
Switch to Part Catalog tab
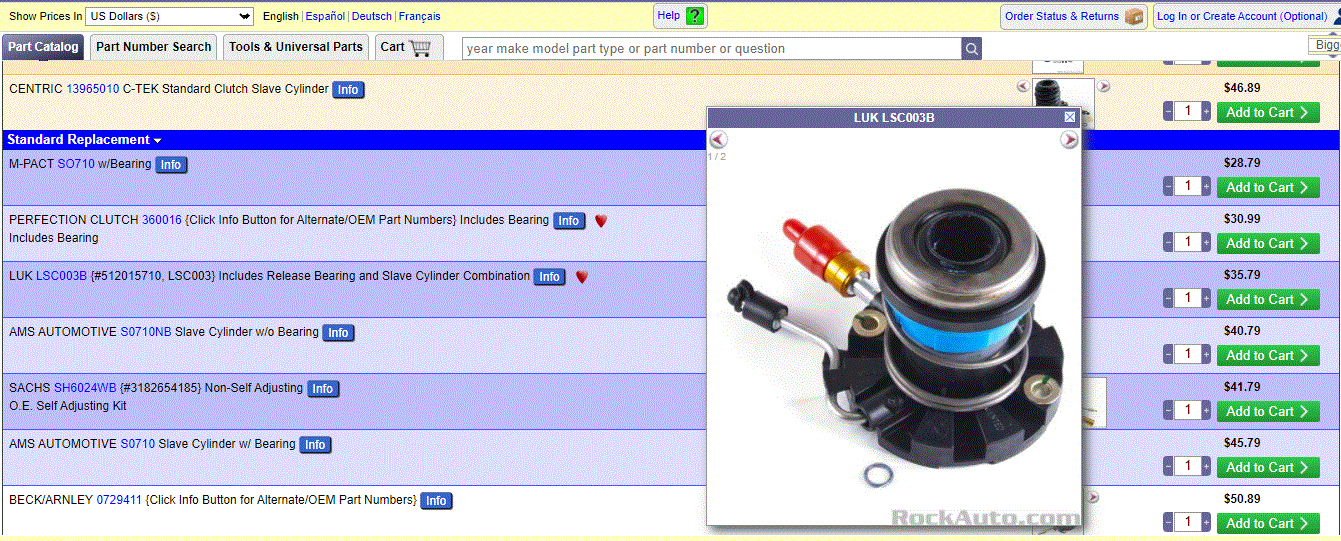point(43,47)
